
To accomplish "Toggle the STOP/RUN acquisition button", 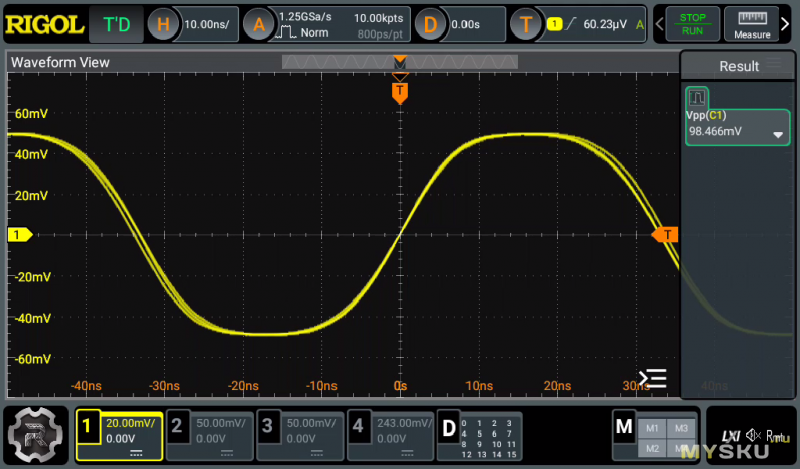I will point(691,25).
